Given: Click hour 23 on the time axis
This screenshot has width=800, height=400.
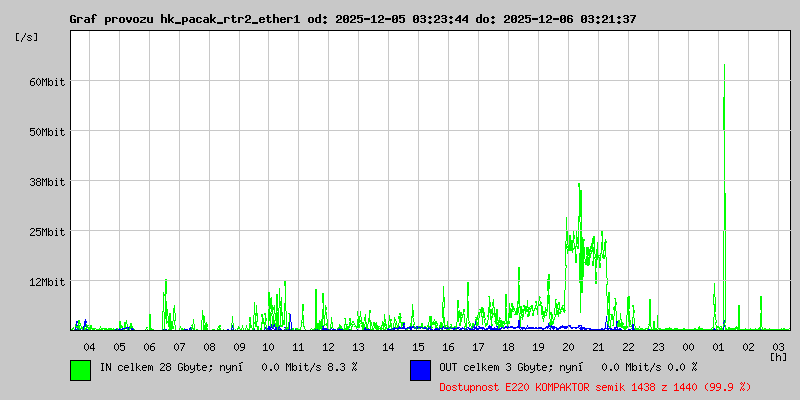Looking at the screenshot, I should 658,346.
